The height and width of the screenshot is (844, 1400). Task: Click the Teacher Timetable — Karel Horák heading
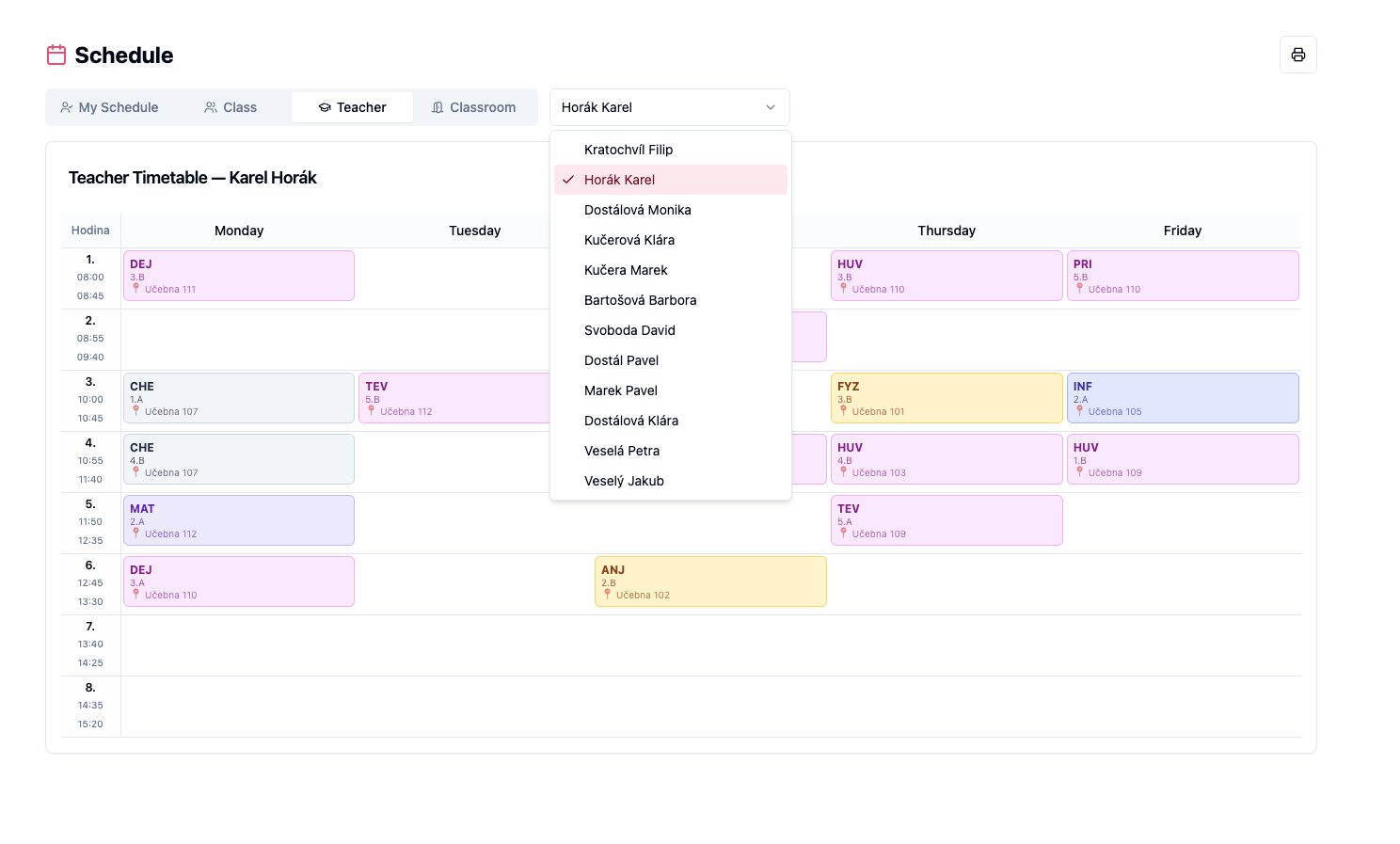click(193, 178)
